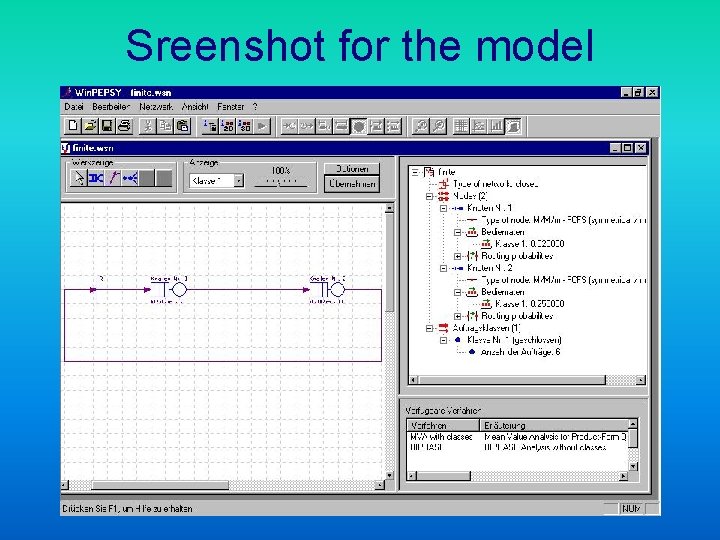
Task: Open the ? help menu
Action: pyautogui.click(x=255, y=107)
